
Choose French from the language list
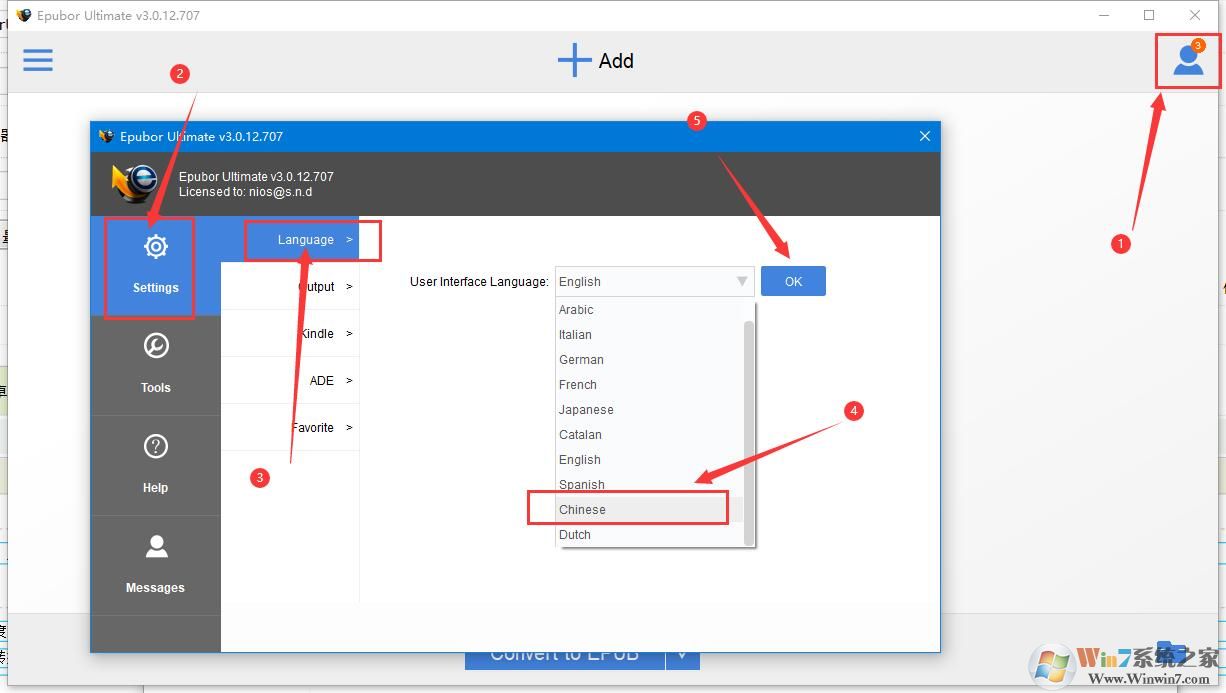[650, 385]
